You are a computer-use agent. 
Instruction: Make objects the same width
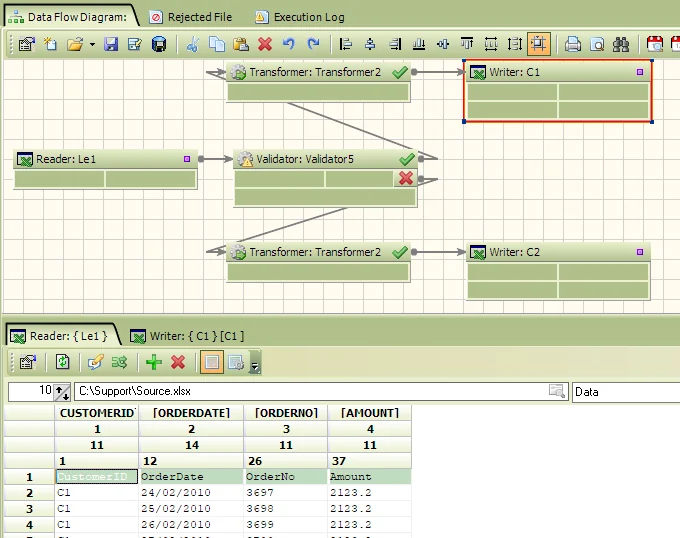(x=491, y=44)
